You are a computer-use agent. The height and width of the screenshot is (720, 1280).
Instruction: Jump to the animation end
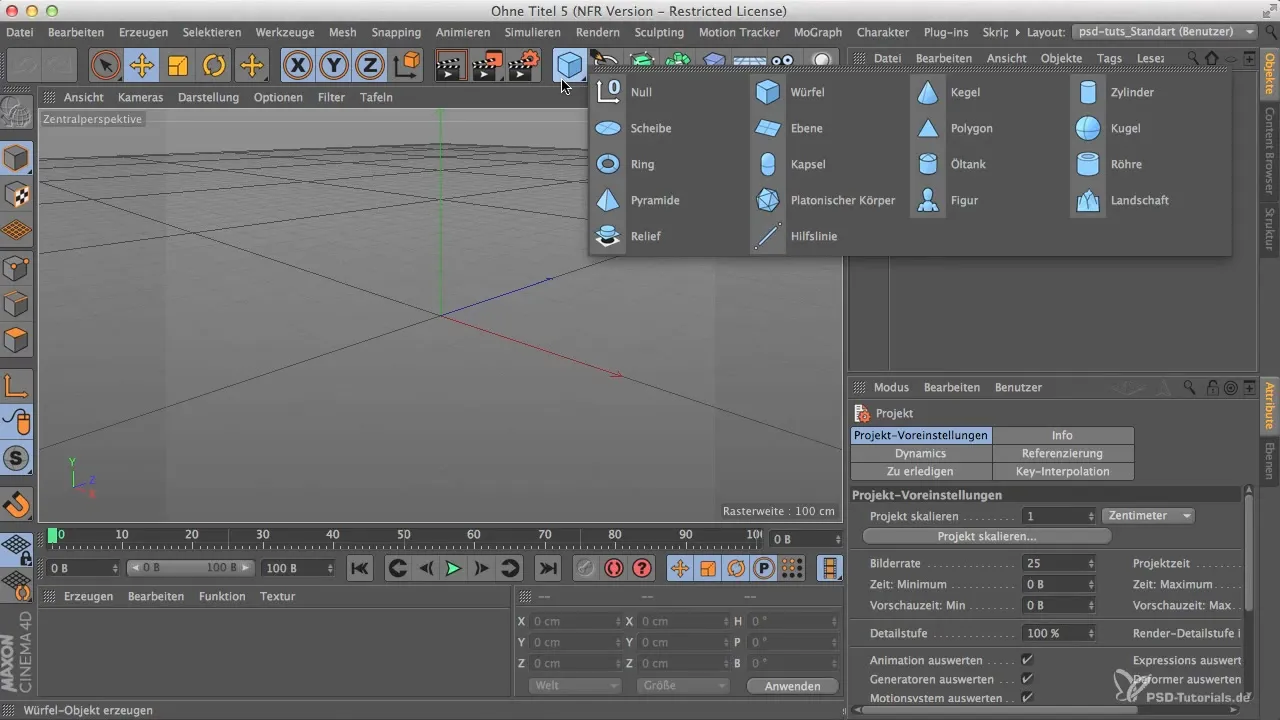pyautogui.click(x=548, y=568)
